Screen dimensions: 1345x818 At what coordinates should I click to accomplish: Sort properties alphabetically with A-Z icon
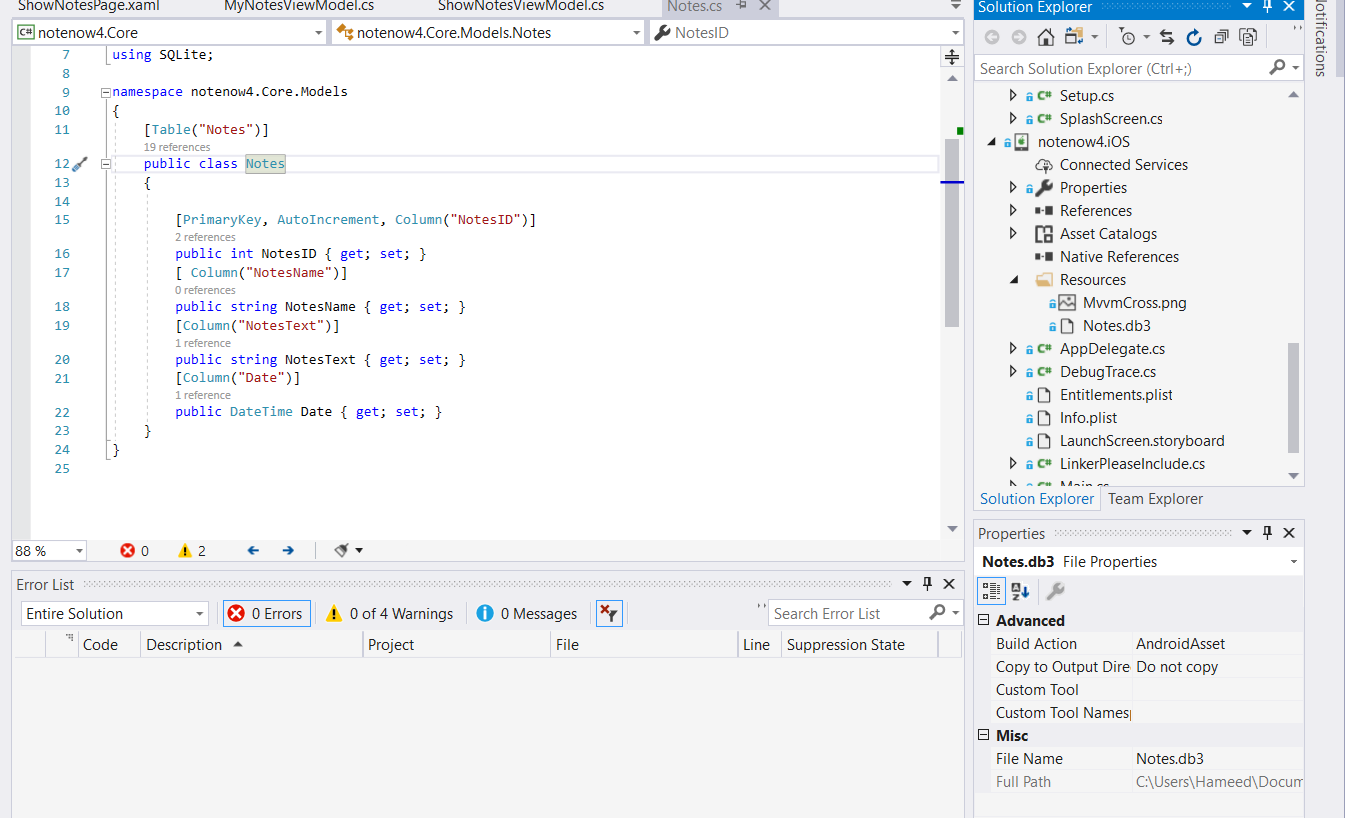(x=1020, y=591)
